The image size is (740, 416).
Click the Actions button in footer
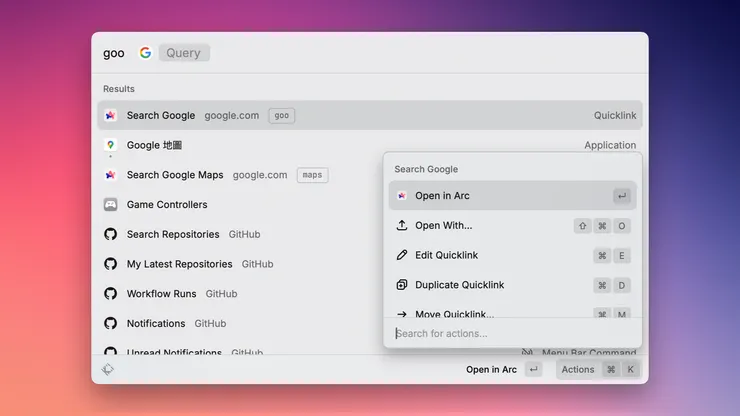(x=598, y=369)
